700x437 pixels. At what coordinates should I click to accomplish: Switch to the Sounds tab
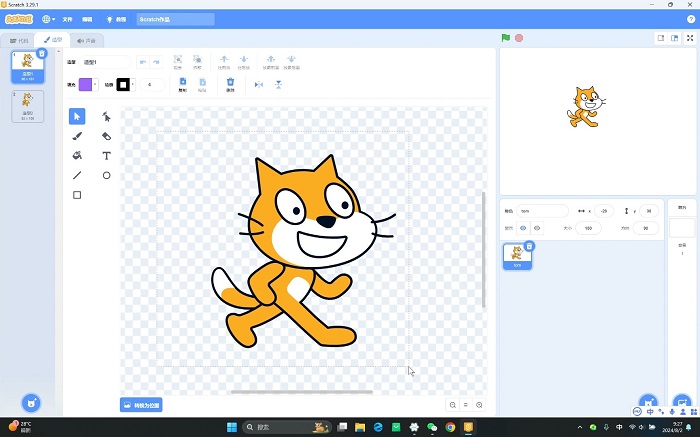coord(86,41)
